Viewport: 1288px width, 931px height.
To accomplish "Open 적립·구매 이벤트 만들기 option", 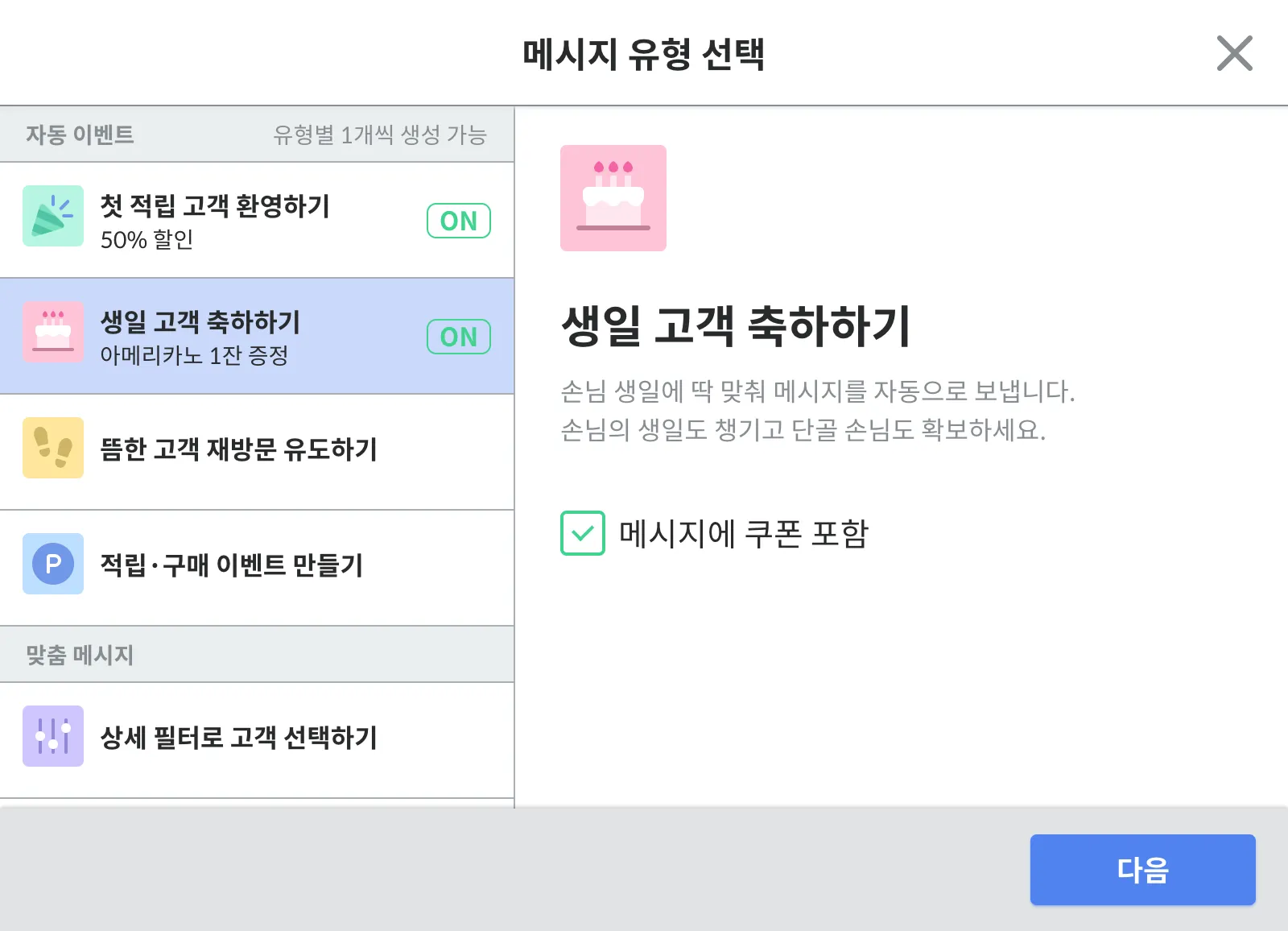I will [232, 565].
